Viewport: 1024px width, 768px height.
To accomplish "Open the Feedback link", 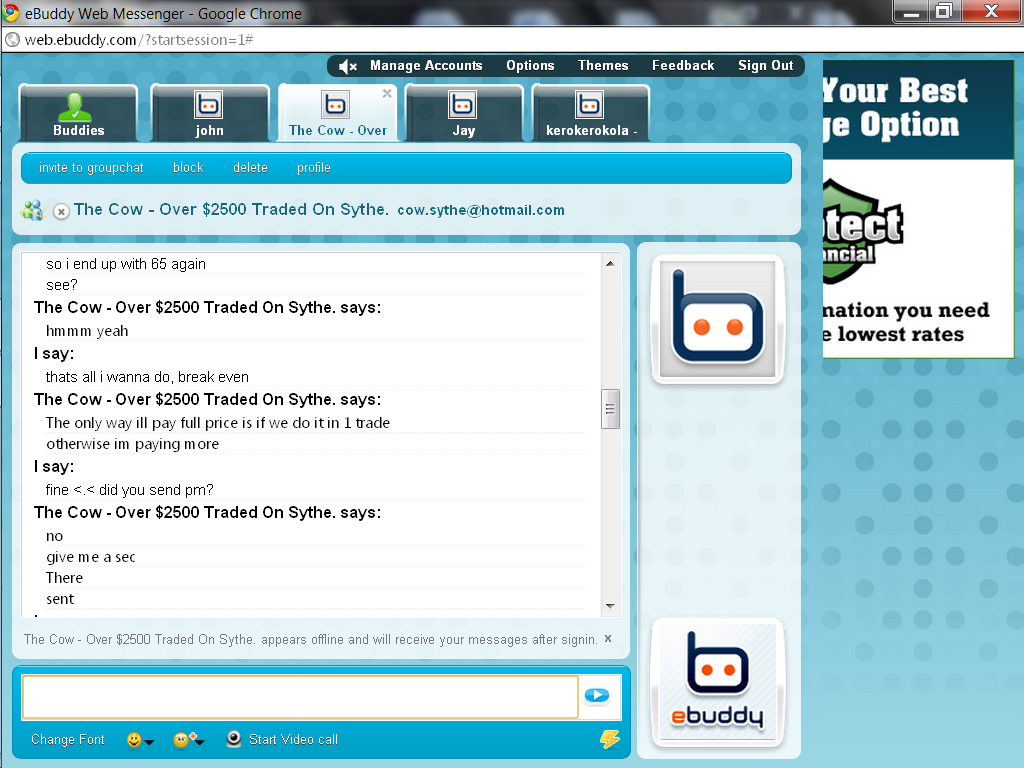I will pos(682,65).
